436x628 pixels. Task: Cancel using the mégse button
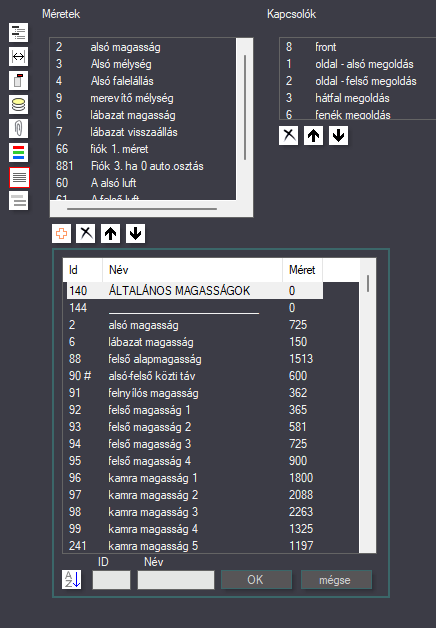[336, 580]
